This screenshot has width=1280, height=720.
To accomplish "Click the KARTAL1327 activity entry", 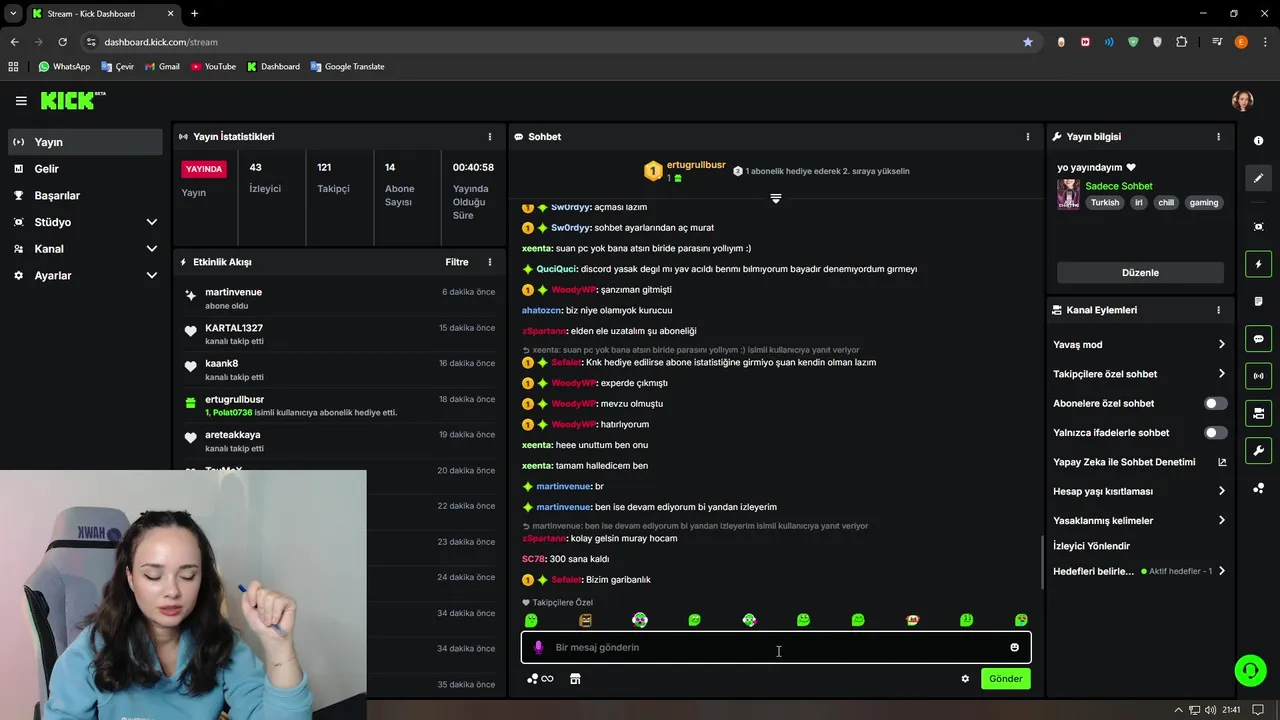I will tap(340, 334).
